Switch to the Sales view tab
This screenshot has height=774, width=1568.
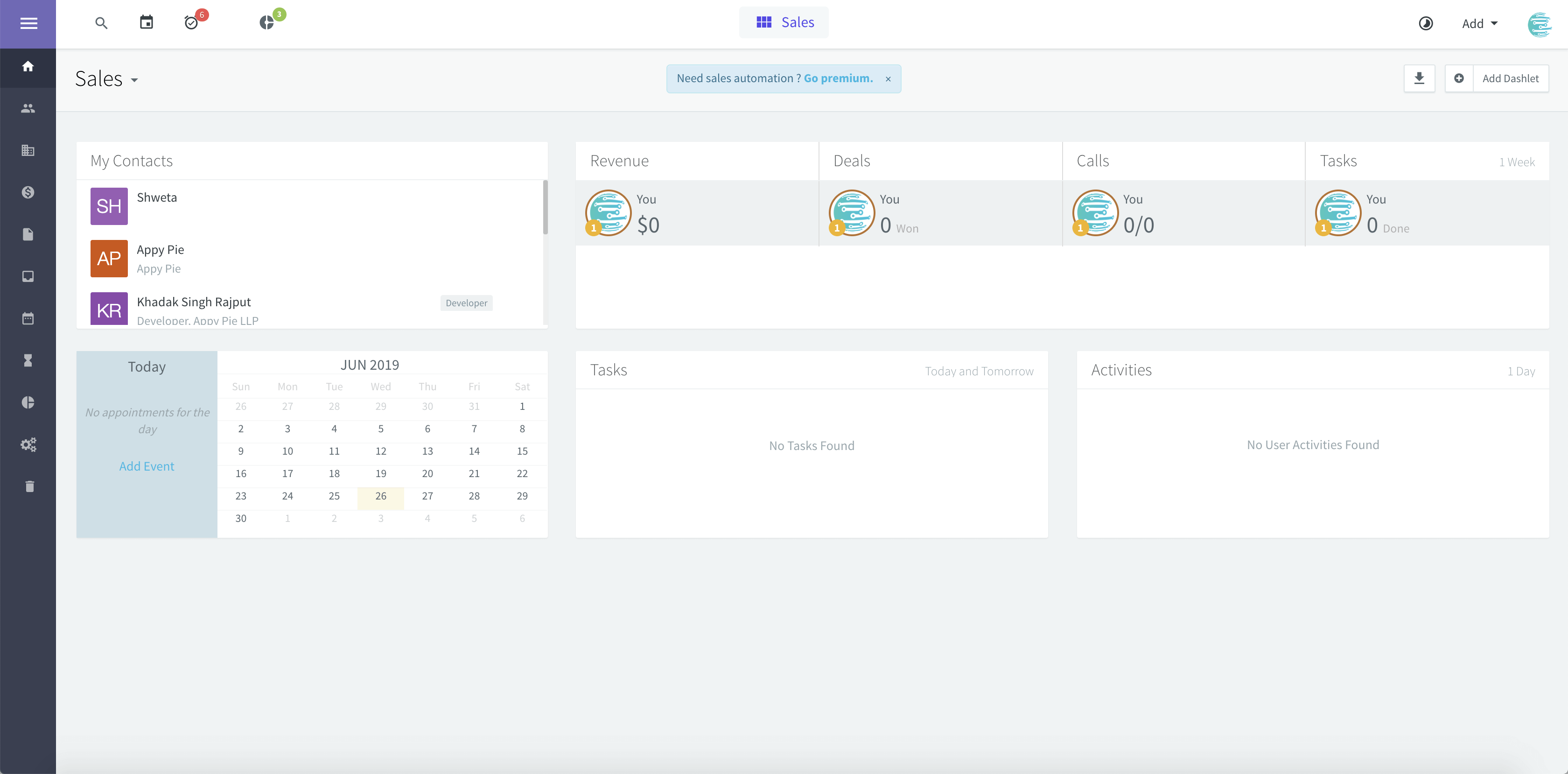784,22
